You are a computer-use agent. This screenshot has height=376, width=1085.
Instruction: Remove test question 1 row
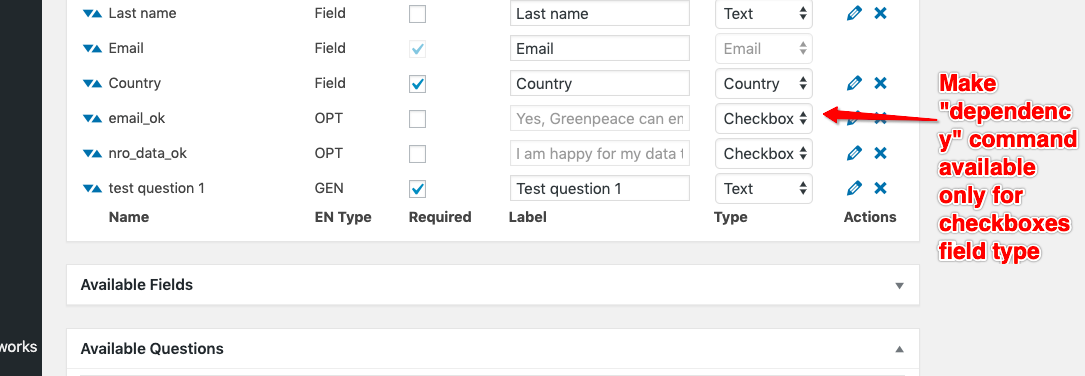point(880,188)
